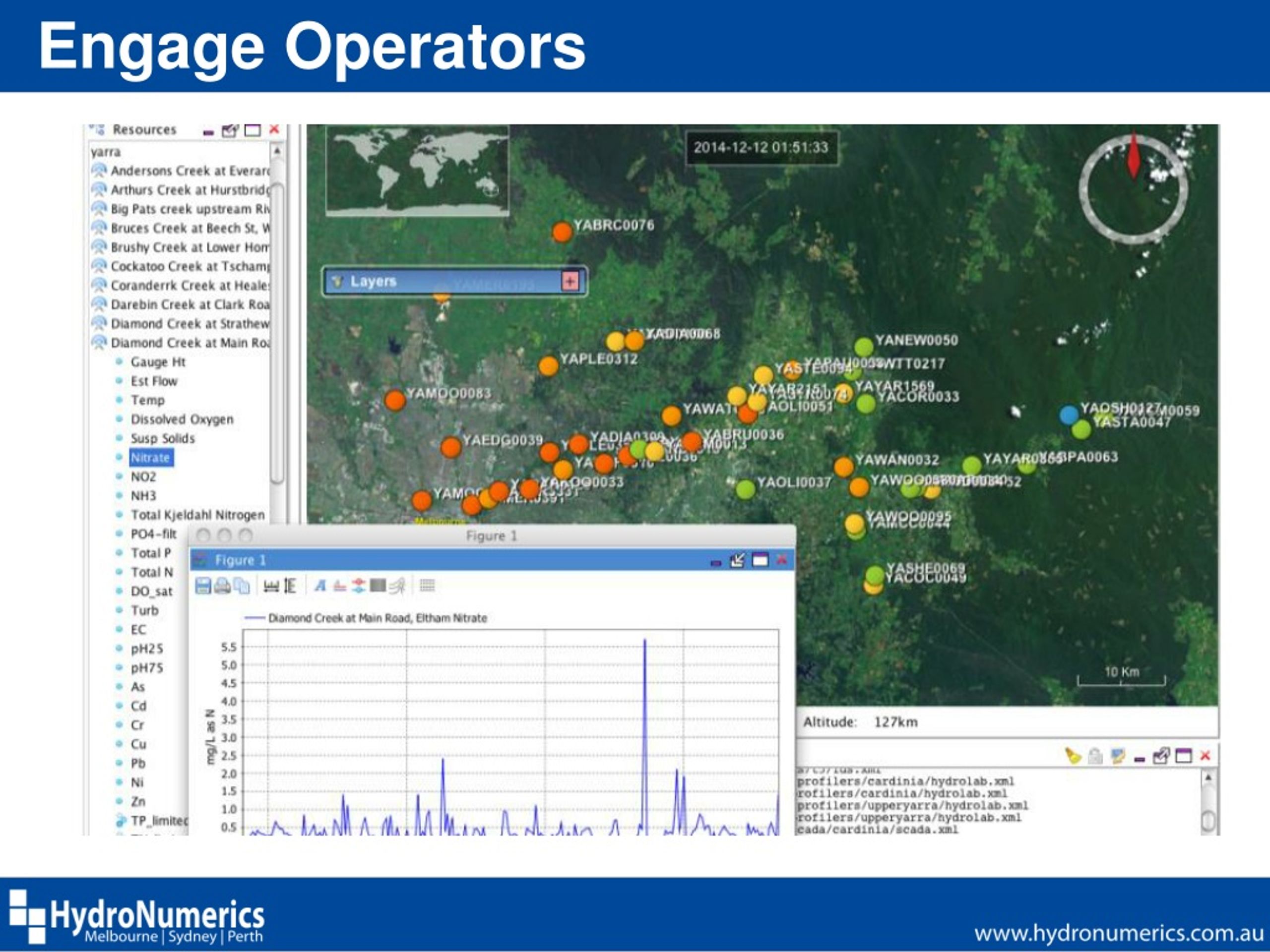The image size is (1270, 952).
Task: Click the world overview mini-map thumbnail
Action: [417, 171]
